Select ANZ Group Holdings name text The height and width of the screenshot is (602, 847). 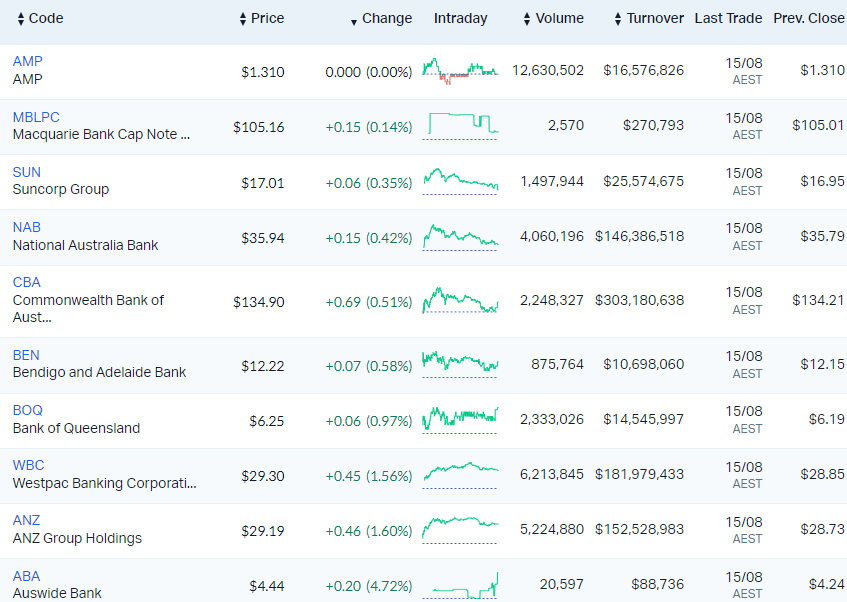(x=77, y=538)
